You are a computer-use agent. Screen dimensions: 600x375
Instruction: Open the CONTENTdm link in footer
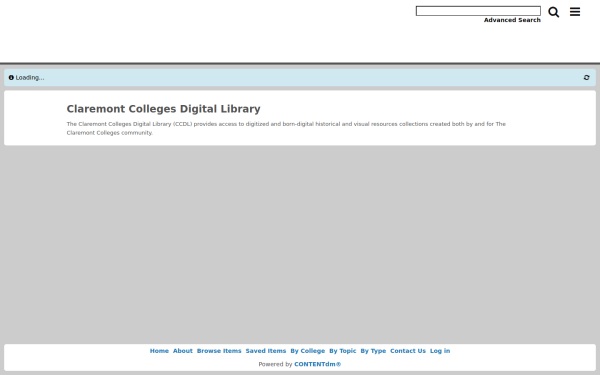[317, 364]
